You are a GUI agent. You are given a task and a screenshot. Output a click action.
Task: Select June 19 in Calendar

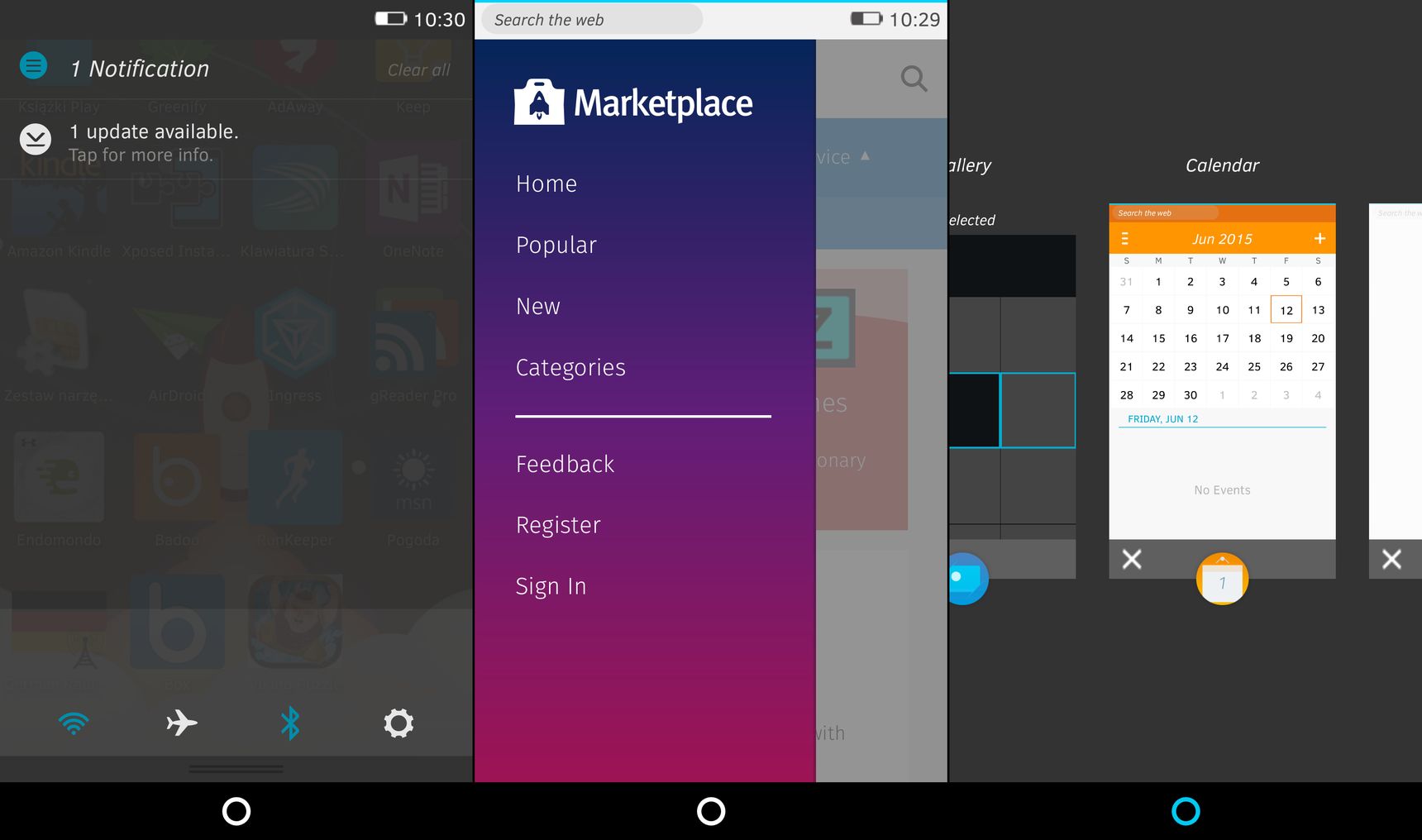point(1286,338)
